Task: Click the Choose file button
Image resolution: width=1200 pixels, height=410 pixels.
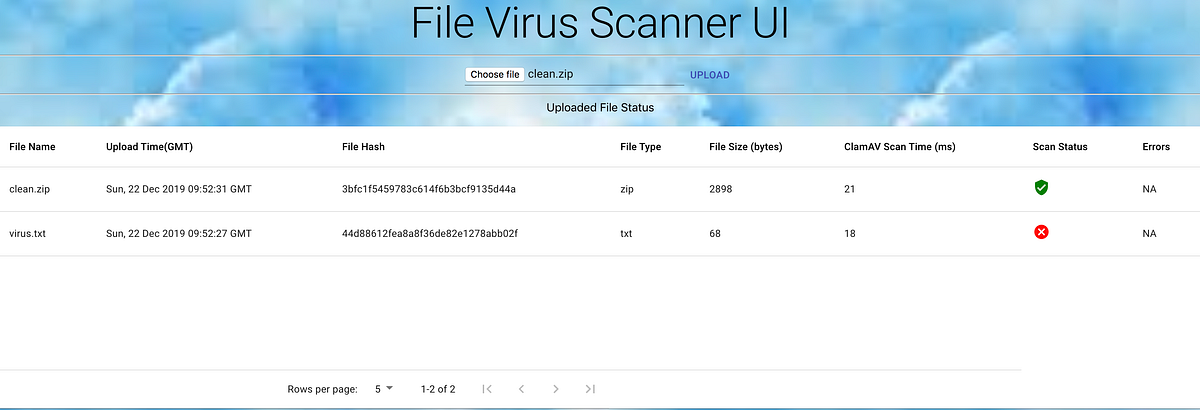Action: [495, 74]
